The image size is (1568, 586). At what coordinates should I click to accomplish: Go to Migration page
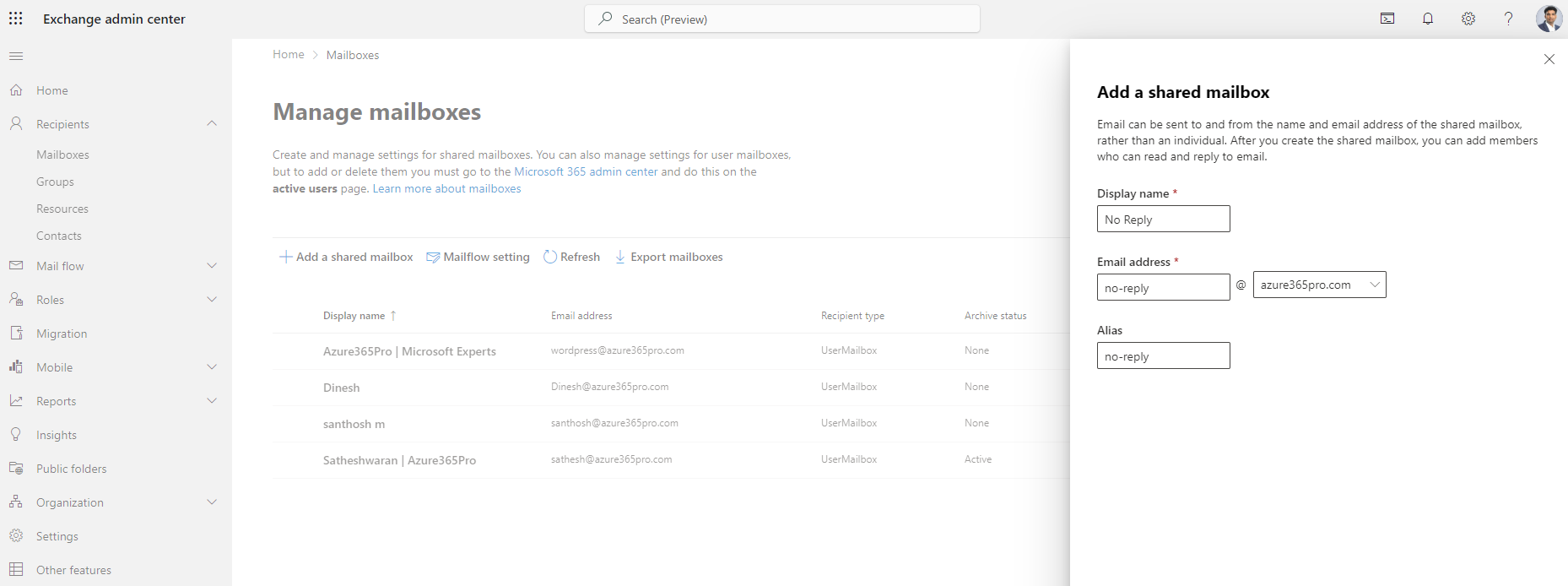62,334
